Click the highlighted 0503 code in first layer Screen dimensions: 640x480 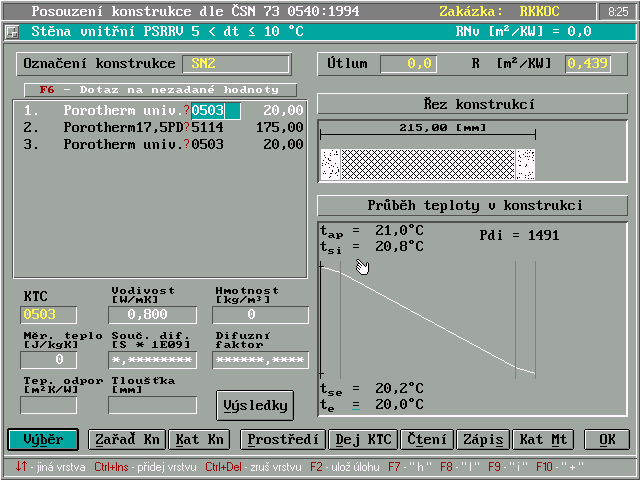pyautogui.click(x=208, y=110)
